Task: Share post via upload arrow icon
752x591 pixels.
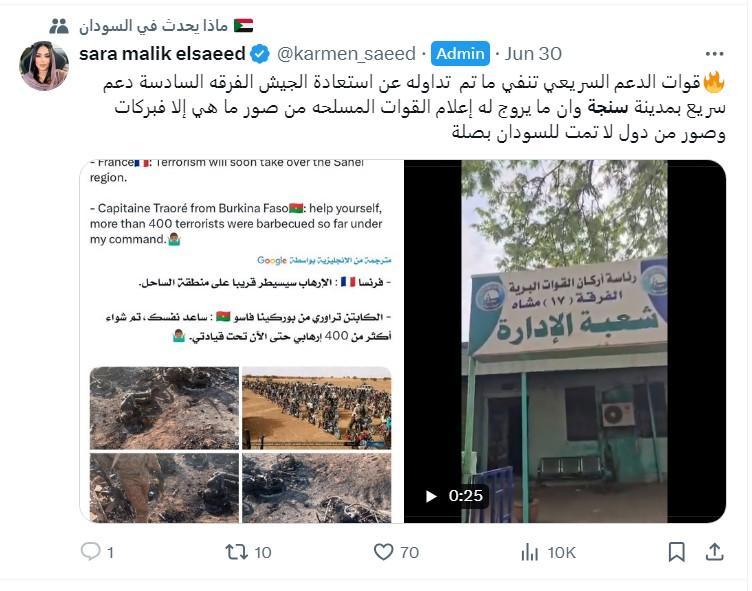Action: (714, 552)
